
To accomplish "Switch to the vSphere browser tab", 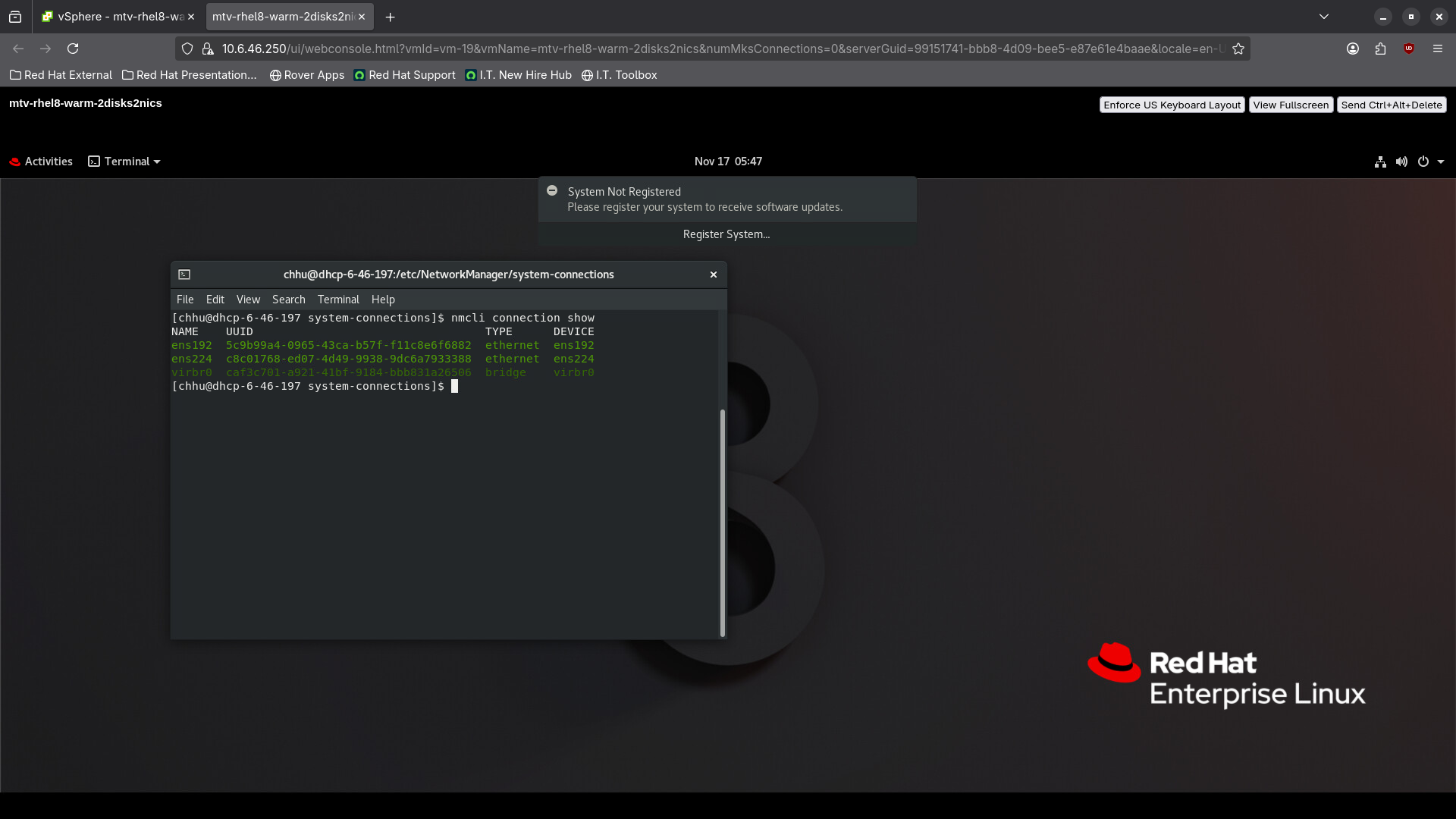I will (118, 17).
